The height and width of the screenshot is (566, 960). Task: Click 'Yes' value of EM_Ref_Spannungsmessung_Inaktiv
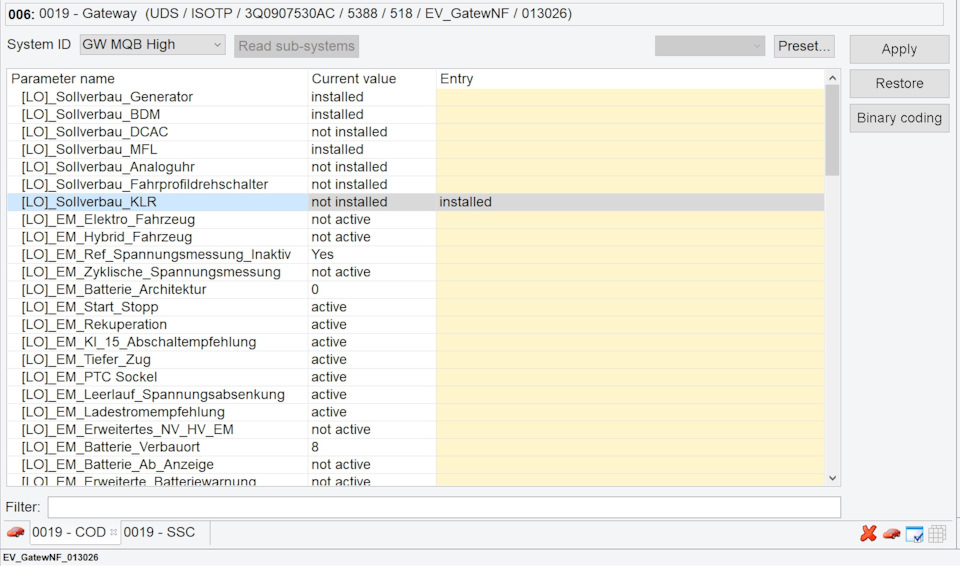[x=323, y=254]
